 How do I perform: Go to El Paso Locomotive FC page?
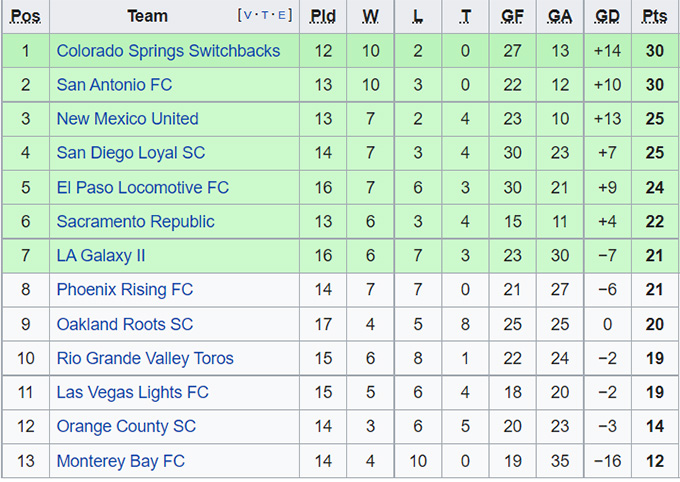click(x=142, y=187)
